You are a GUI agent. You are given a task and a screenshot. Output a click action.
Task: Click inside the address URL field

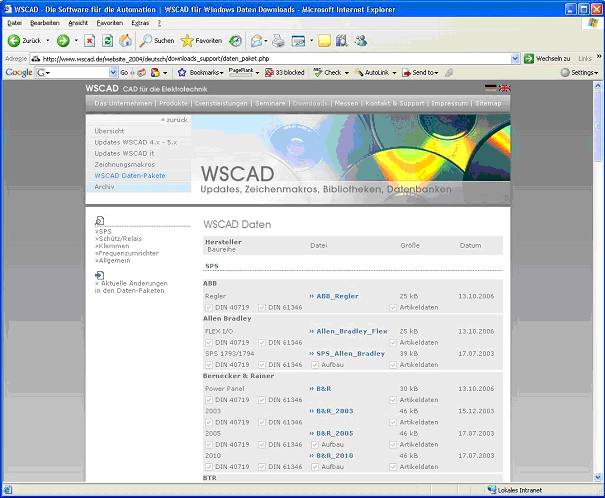click(x=270, y=59)
